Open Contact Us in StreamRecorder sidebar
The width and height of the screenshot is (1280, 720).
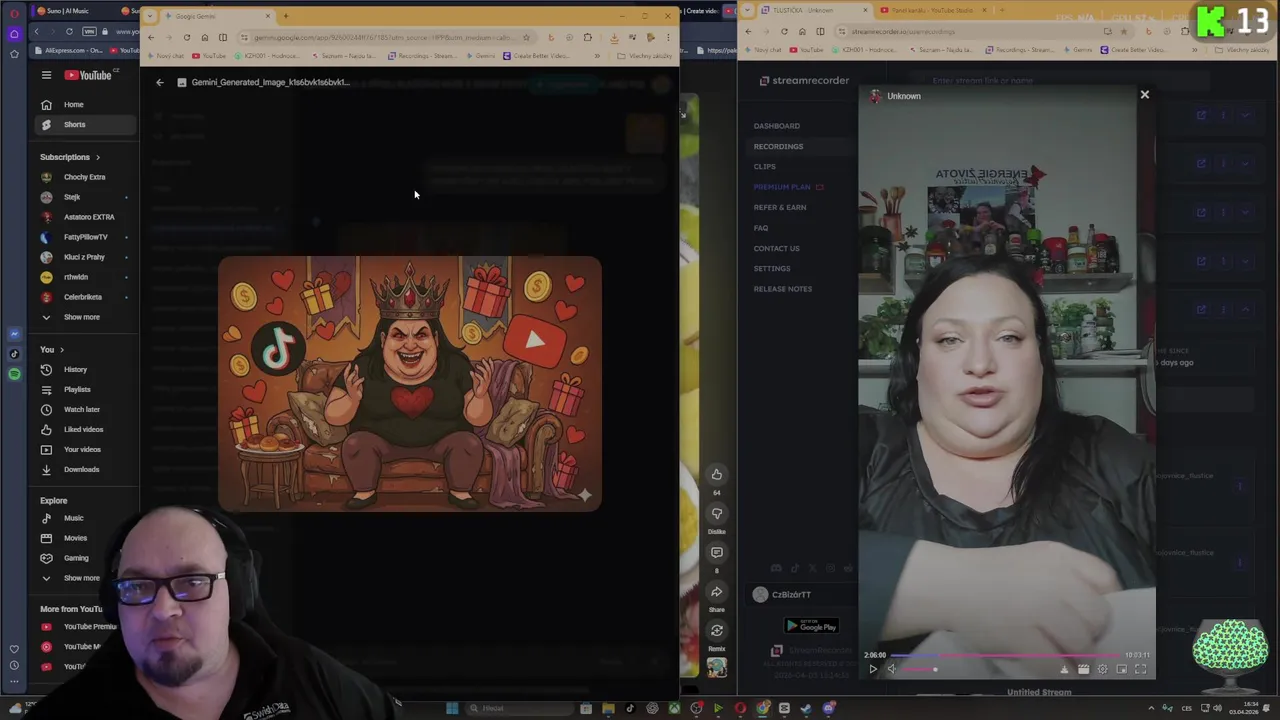tap(776, 248)
